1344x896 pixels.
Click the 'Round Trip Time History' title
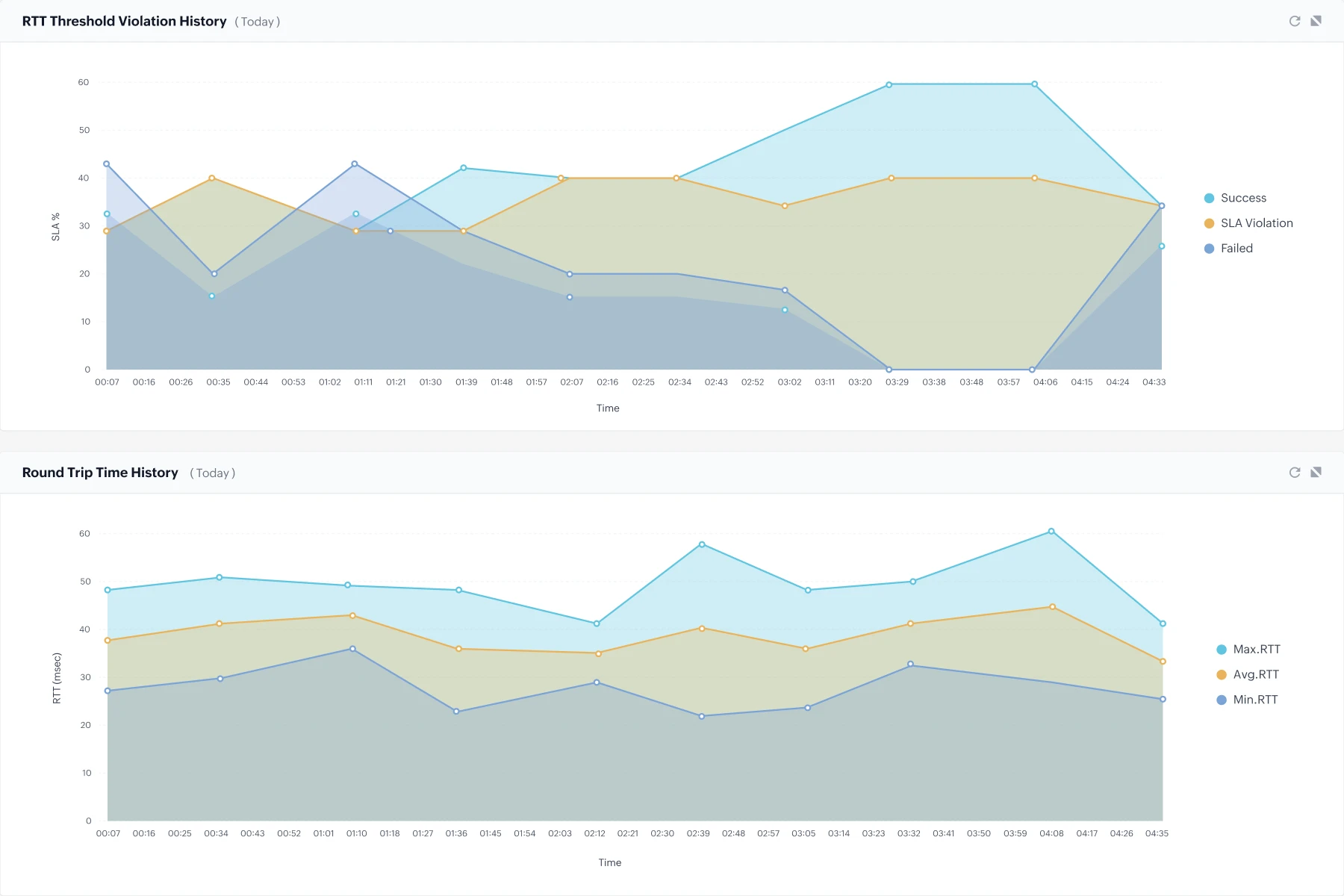[100, 473]
